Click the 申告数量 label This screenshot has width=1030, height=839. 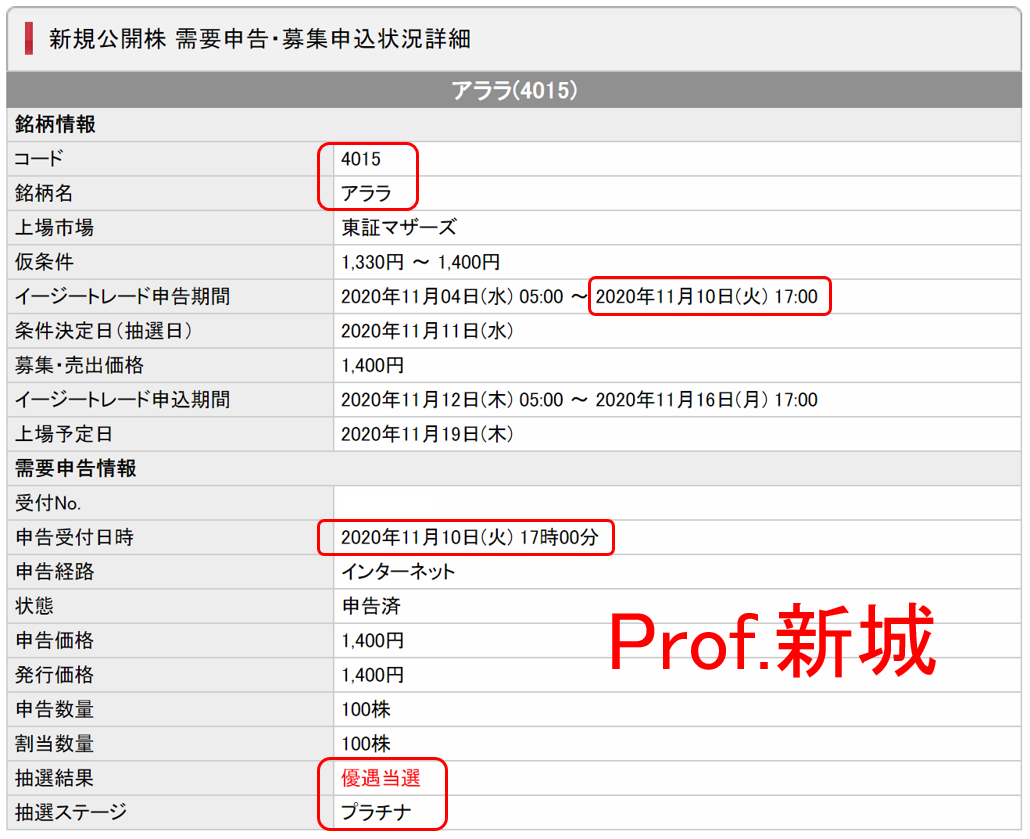pyautogui.click(x=55, y=710)
